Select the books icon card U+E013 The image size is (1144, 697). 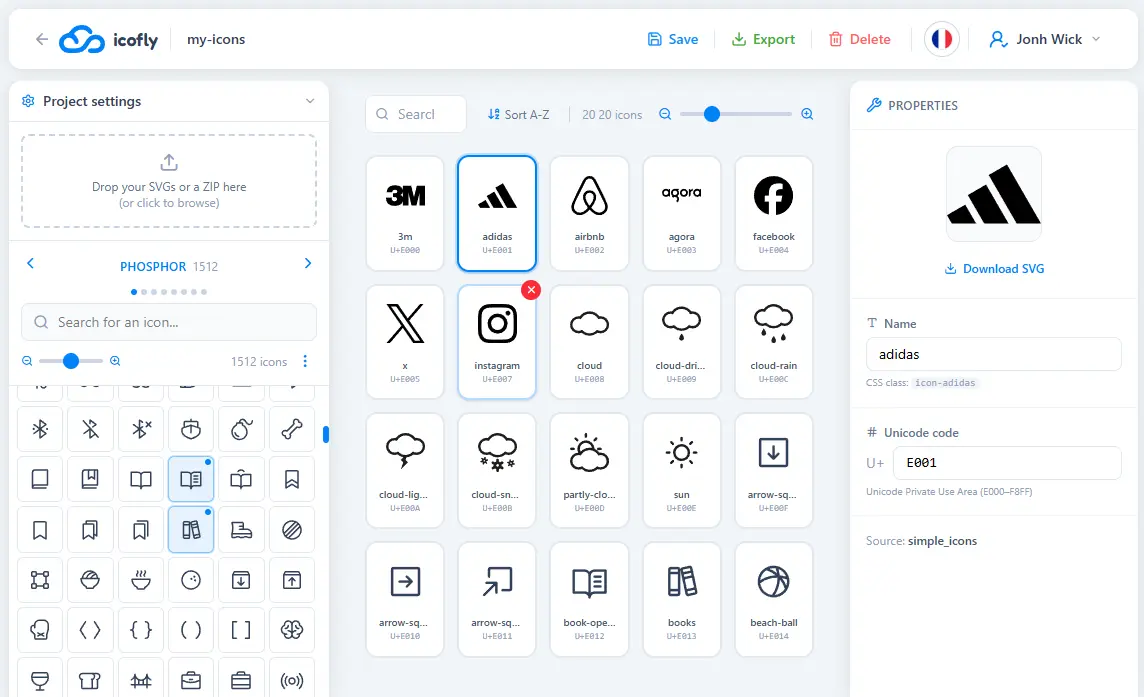tap(681, 599)
